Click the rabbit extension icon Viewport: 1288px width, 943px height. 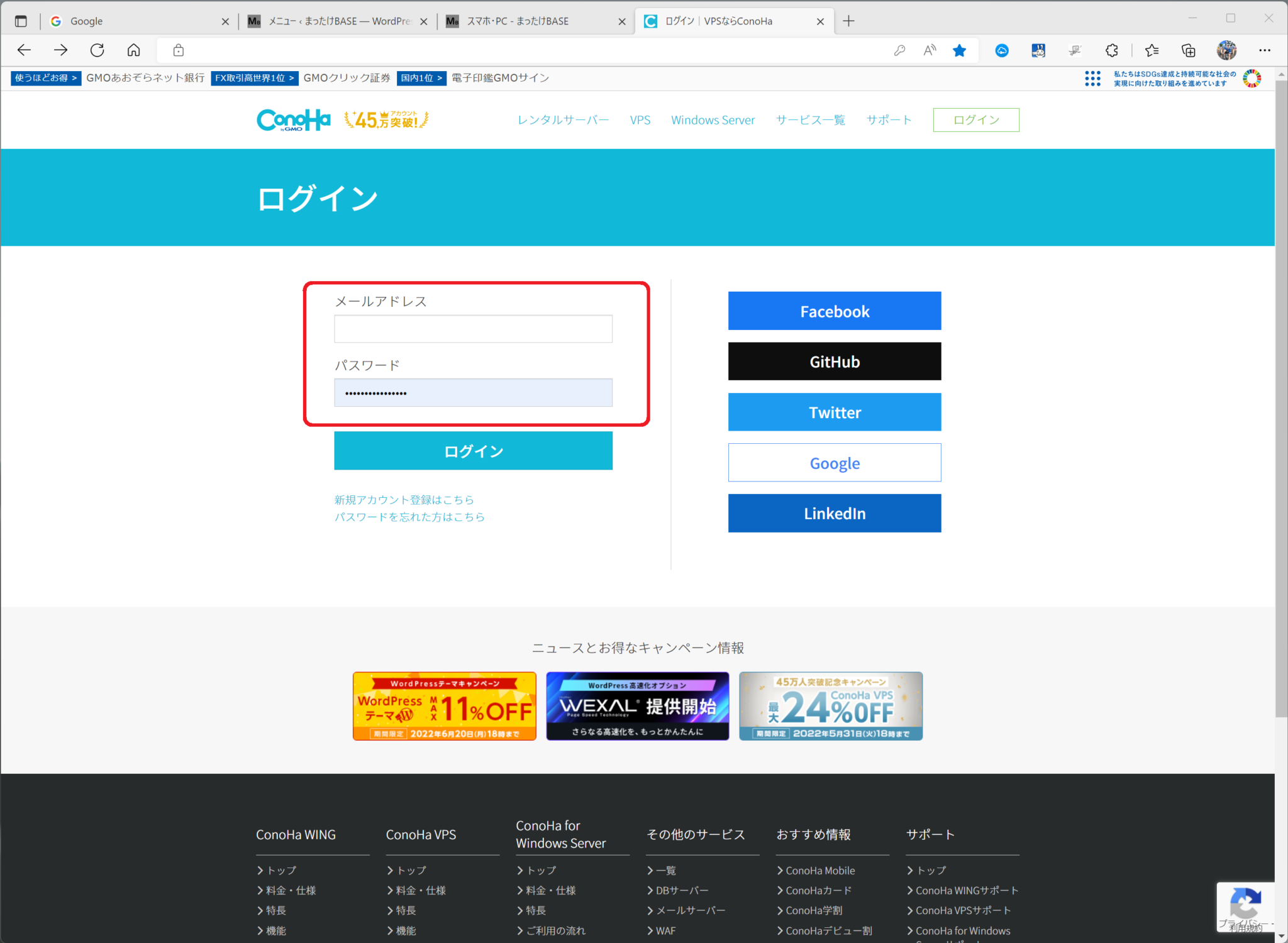pos(1038,50)
